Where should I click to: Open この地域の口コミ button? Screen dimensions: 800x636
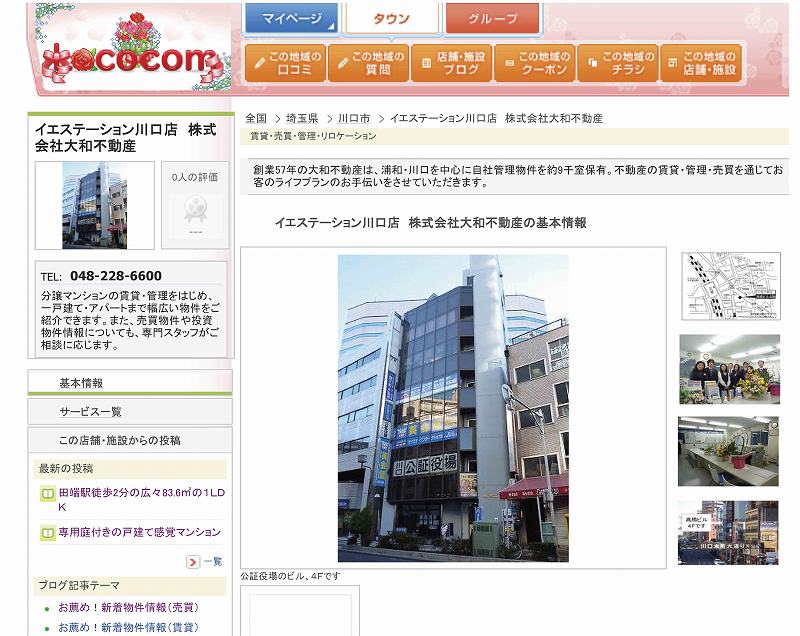[x=285, y=63]
